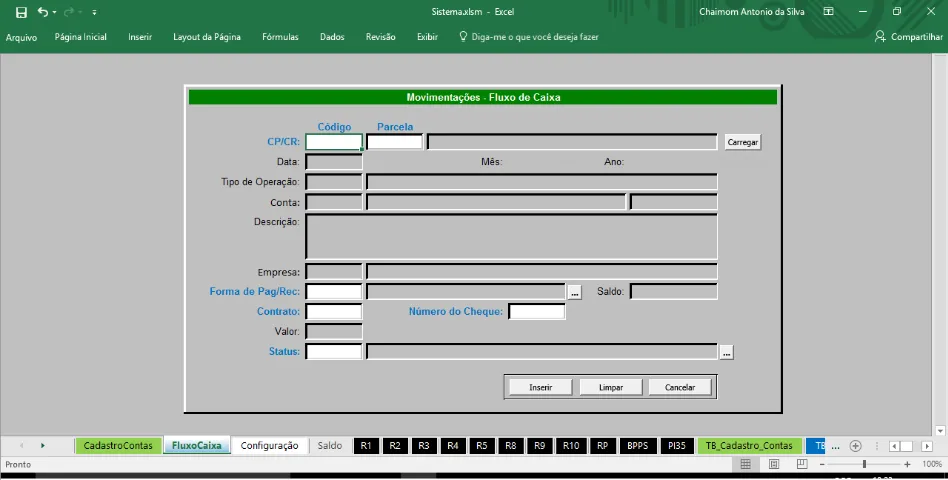The image size is (948, 480).
Task: Click the Cancelar button
Action: [680, 387]
